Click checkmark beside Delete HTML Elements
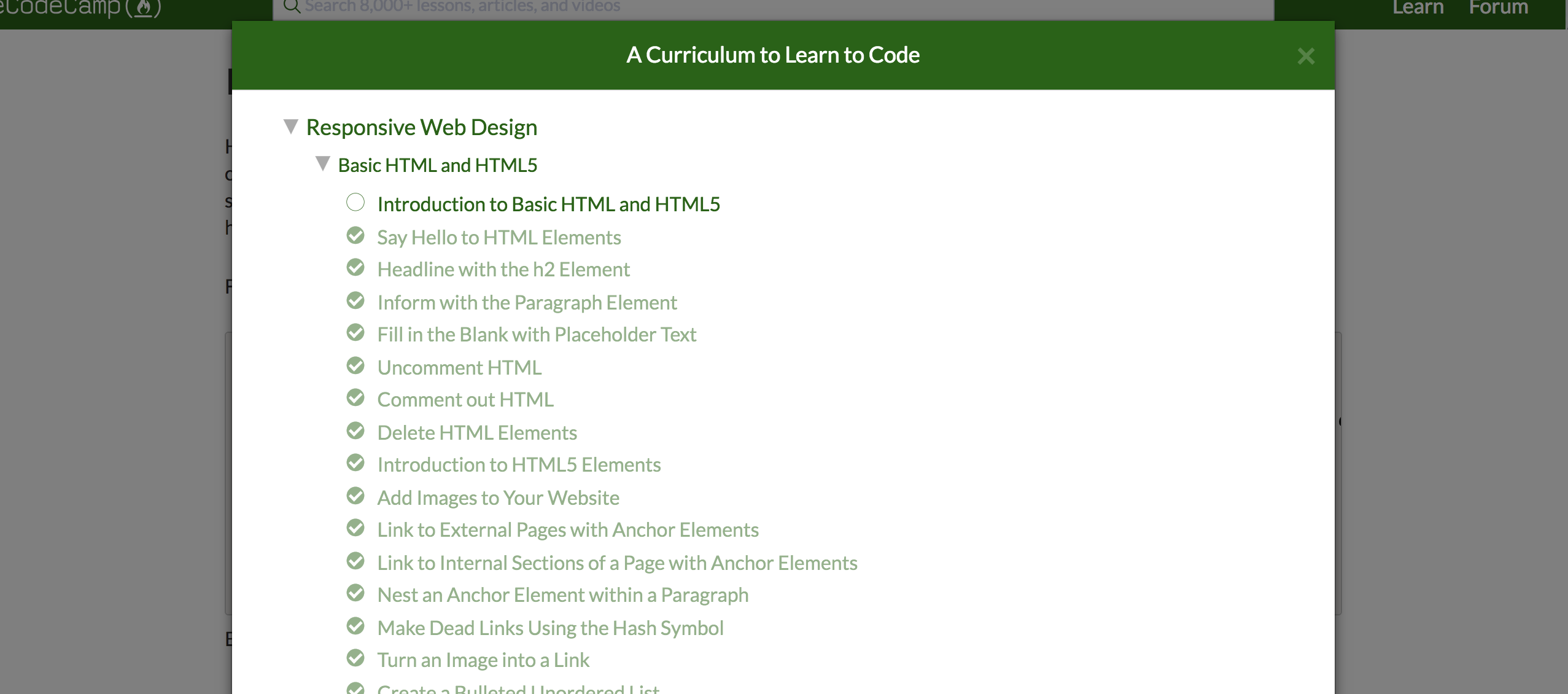Screen dimensions: 1568x694 click(x=355, y=431)
